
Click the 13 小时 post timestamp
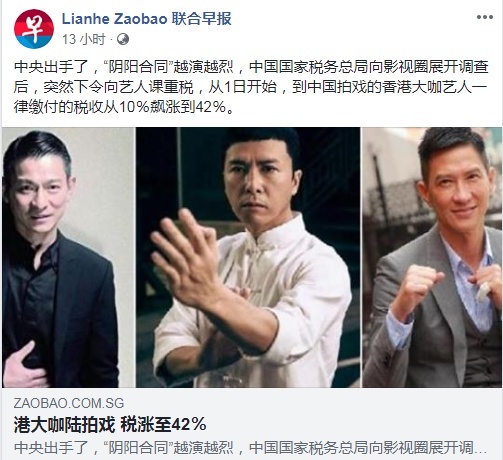(x=84, y=39)
